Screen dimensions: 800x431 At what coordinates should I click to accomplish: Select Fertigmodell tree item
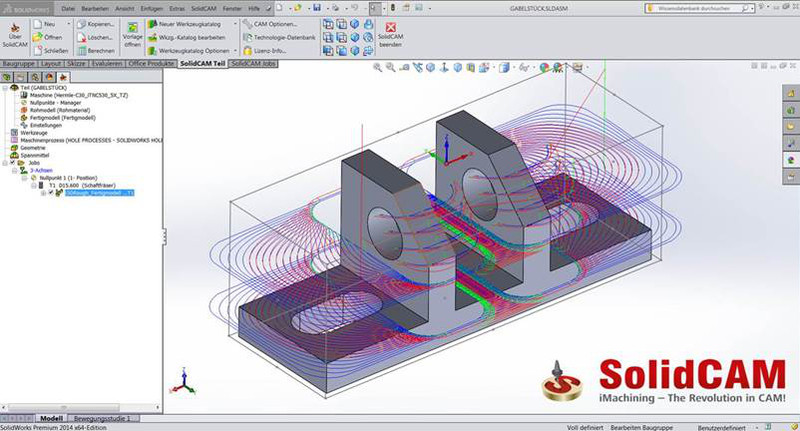[x=62, y=118]
